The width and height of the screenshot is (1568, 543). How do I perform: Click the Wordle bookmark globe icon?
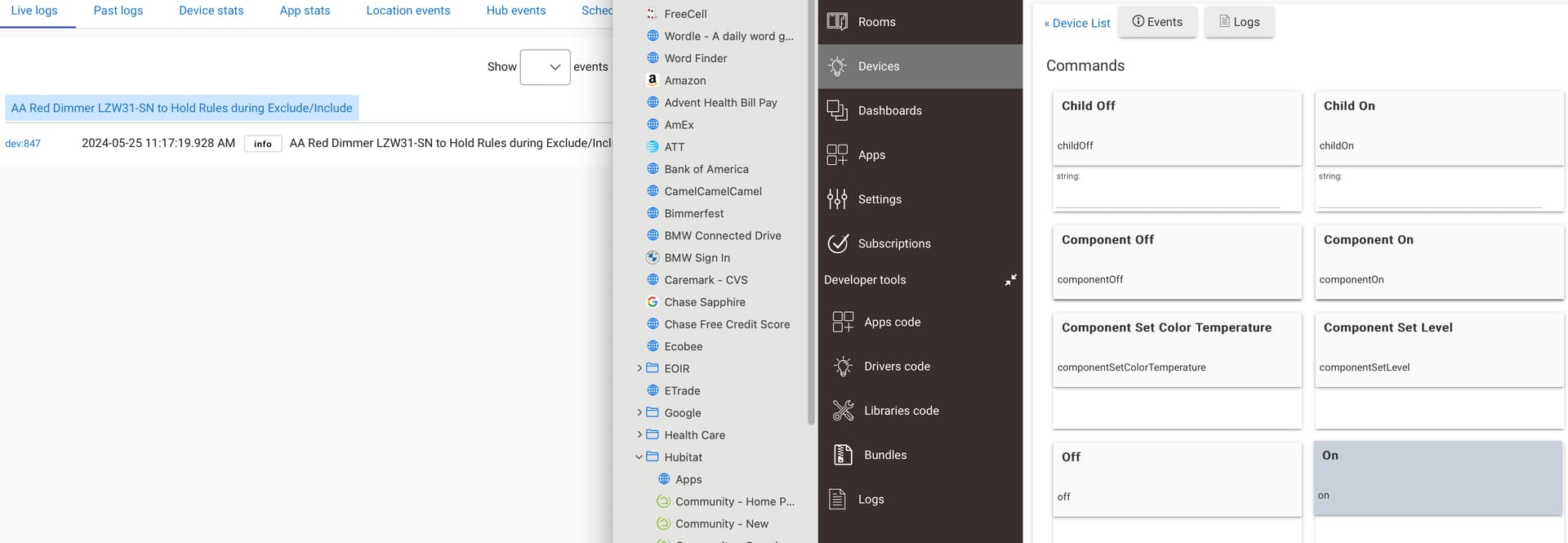point(653,36)
